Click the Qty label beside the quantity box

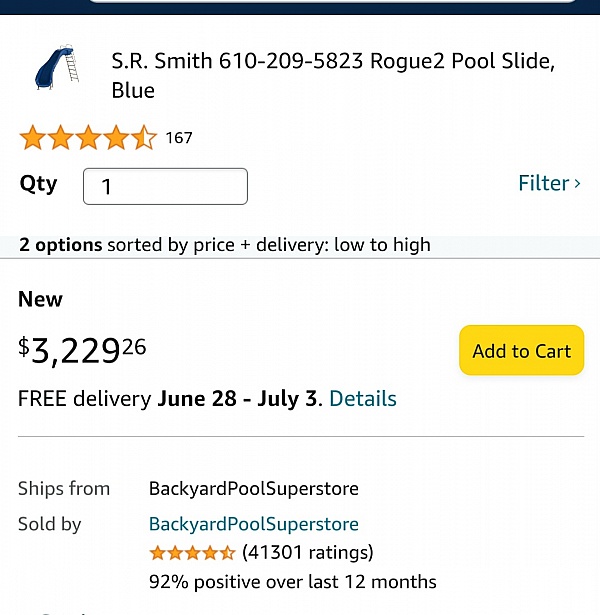[38, 184]
